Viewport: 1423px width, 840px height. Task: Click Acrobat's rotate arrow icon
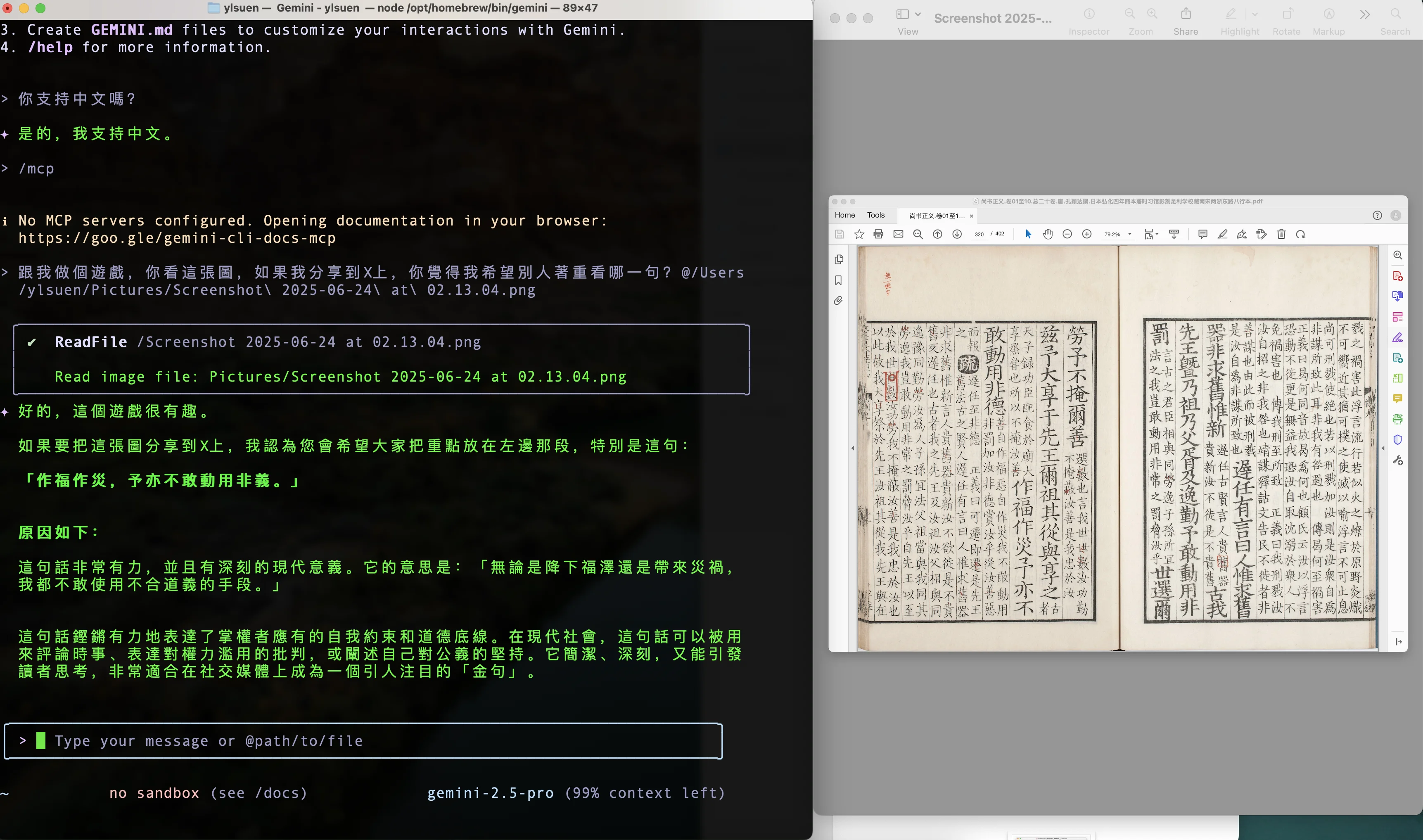[1300, 234]
